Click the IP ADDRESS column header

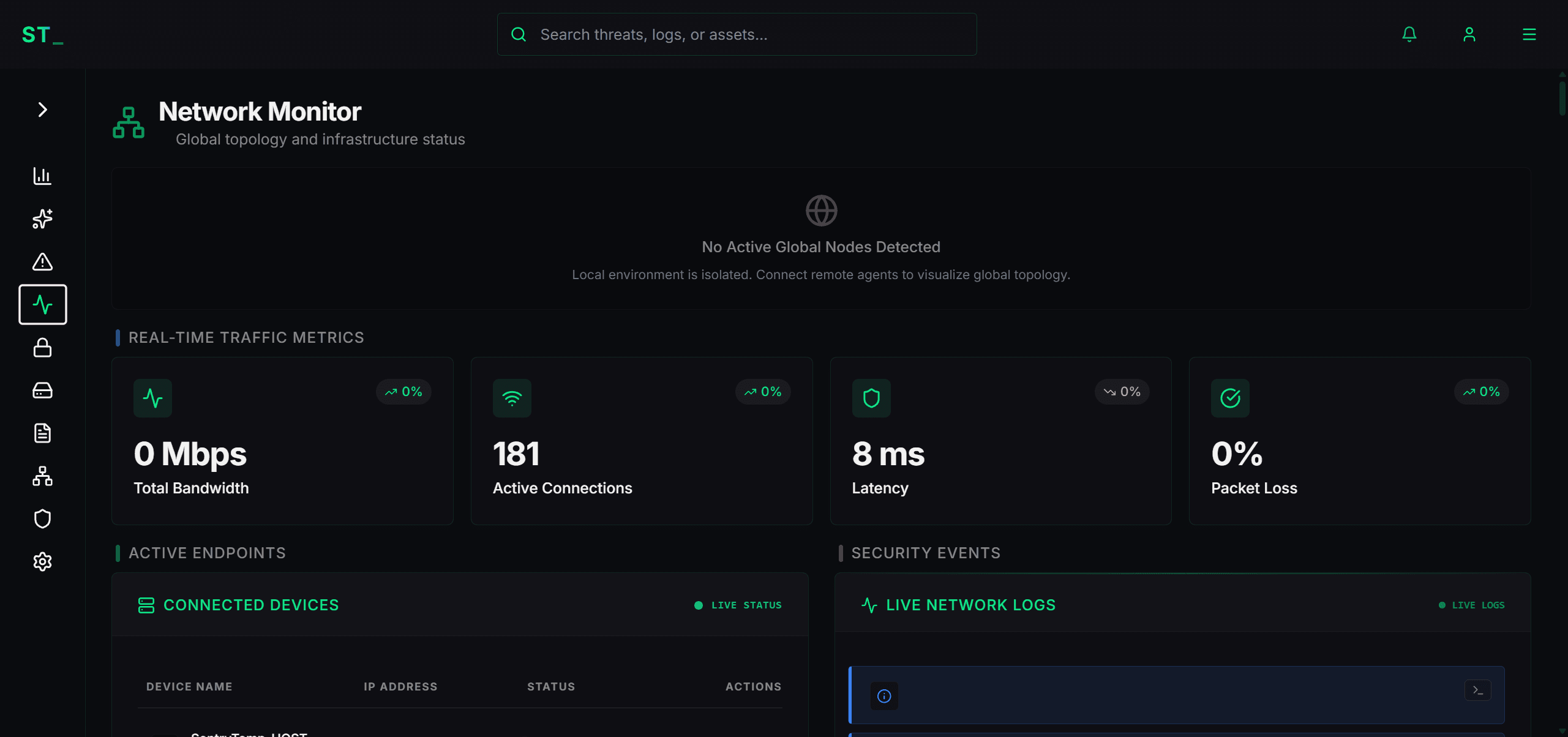point(400,687)
